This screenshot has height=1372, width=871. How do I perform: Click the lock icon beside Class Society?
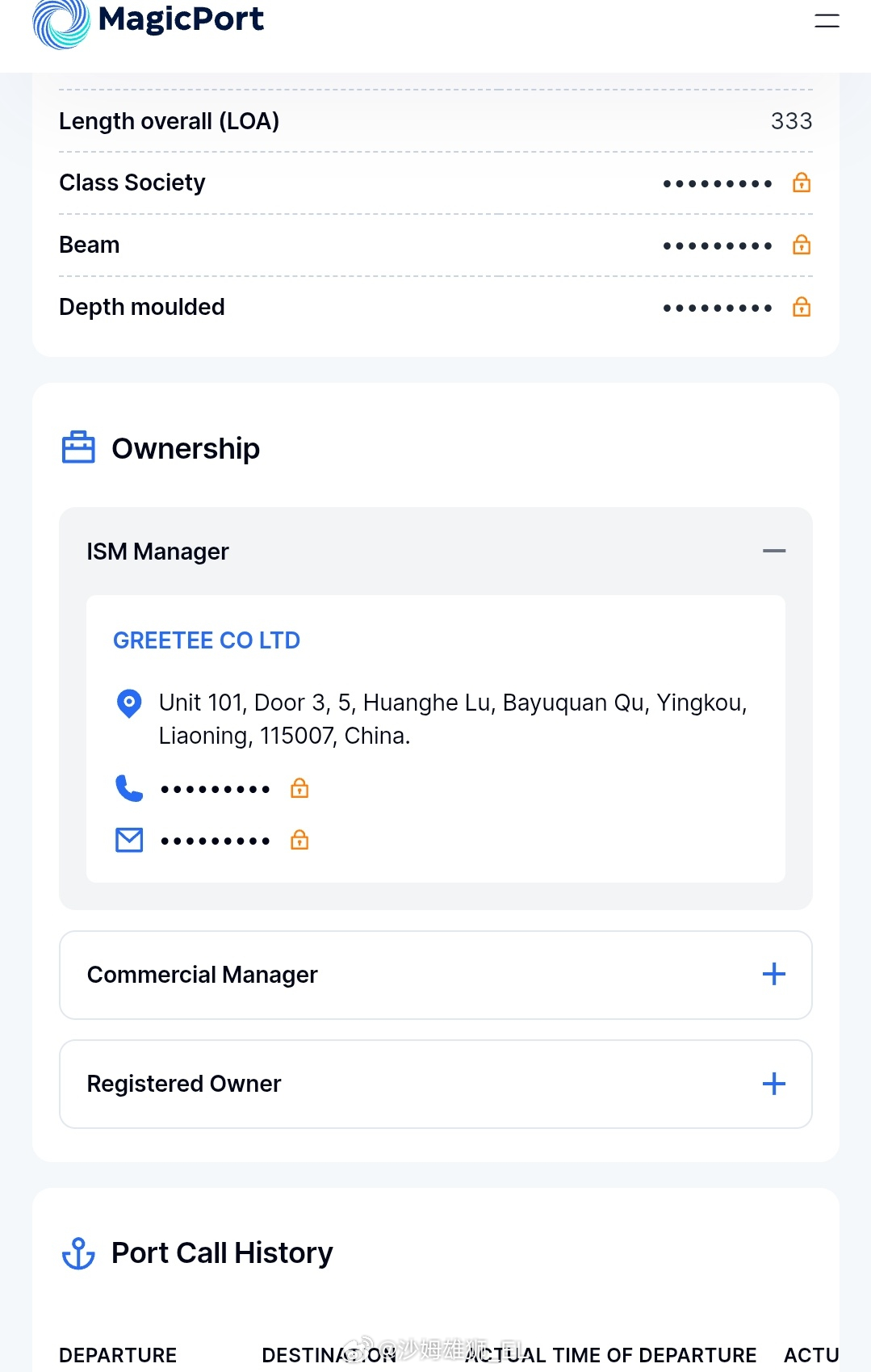801,183
